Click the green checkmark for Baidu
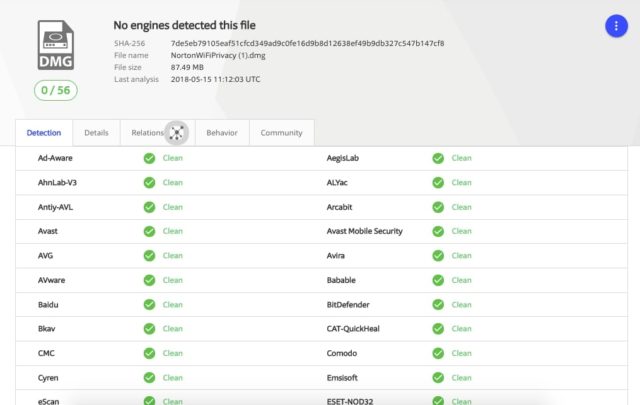640x405 pixels. click(149, 305)
